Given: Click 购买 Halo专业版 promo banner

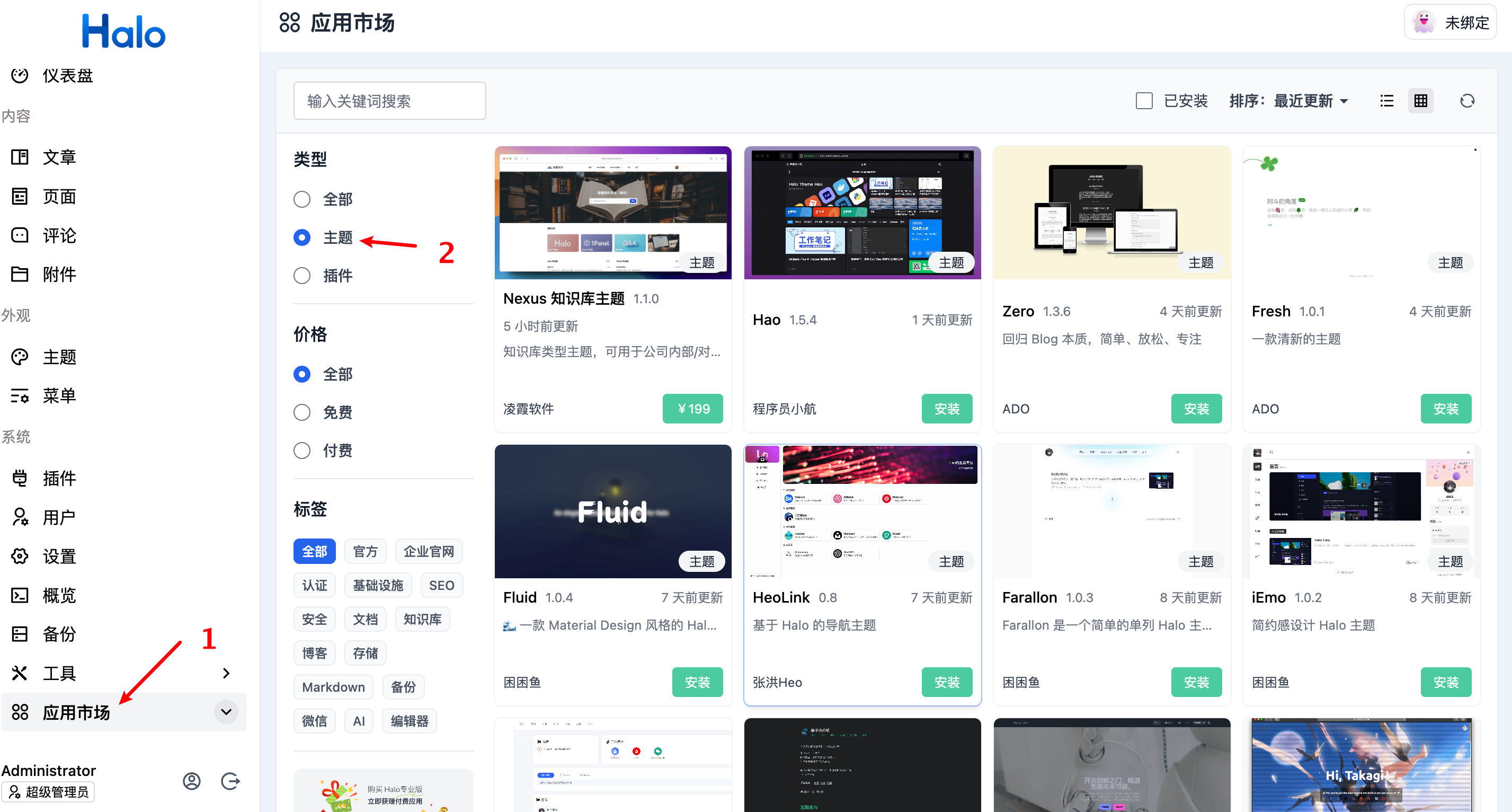Looking at the screenshot, I should point(383,791).
